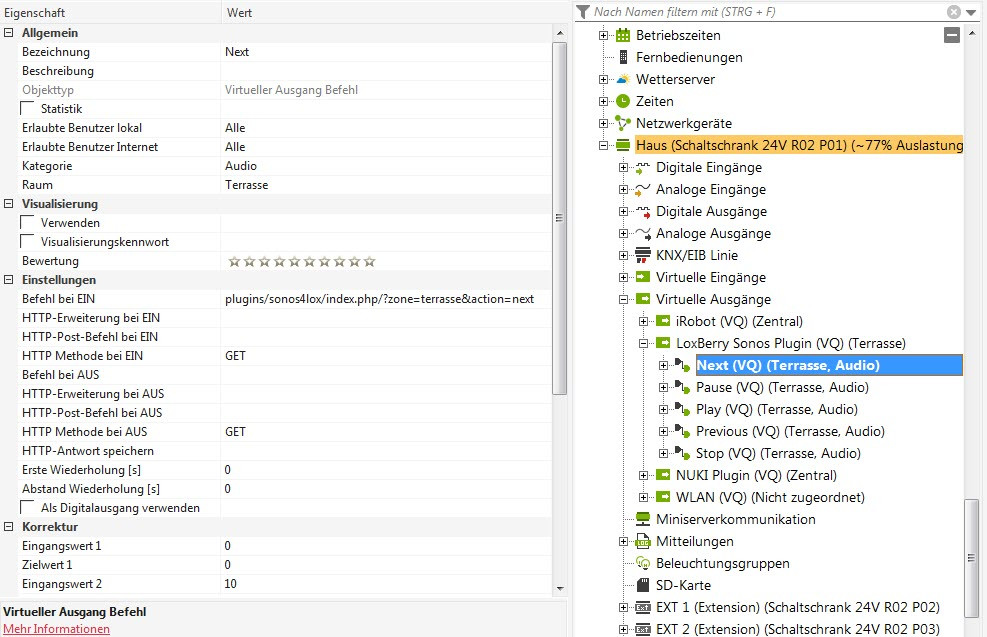
Task: Click the Fernbedienungen remote icon
Action: tap(623, 57)
